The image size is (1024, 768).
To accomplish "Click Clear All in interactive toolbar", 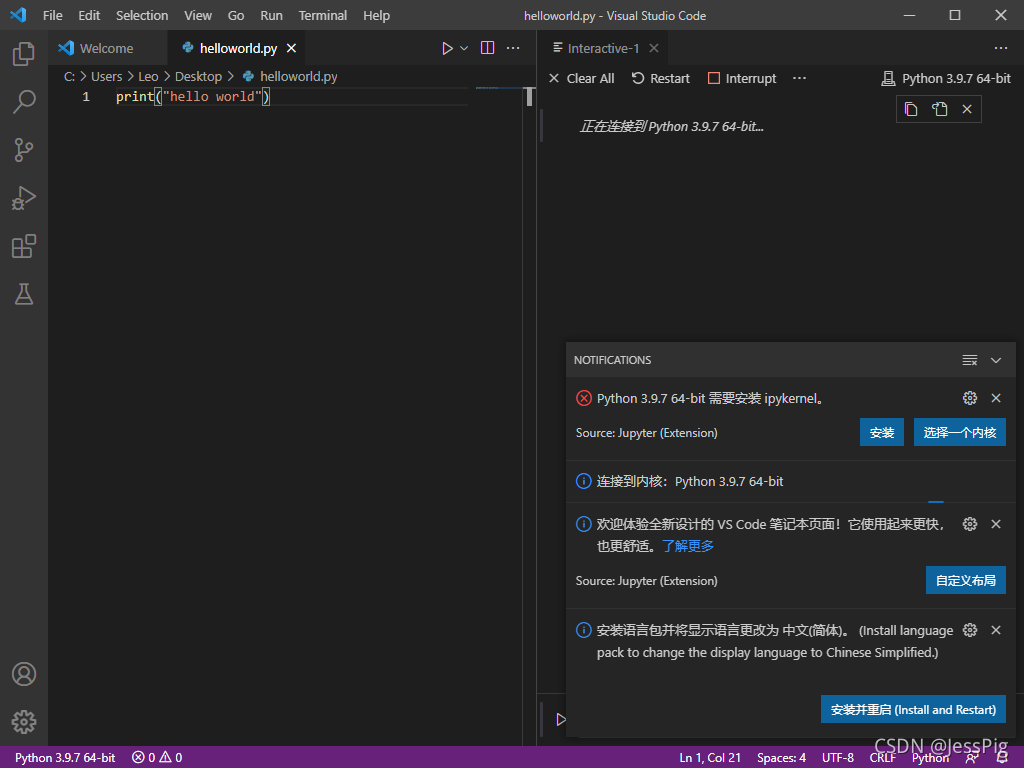I will click(x=581, y=78).
